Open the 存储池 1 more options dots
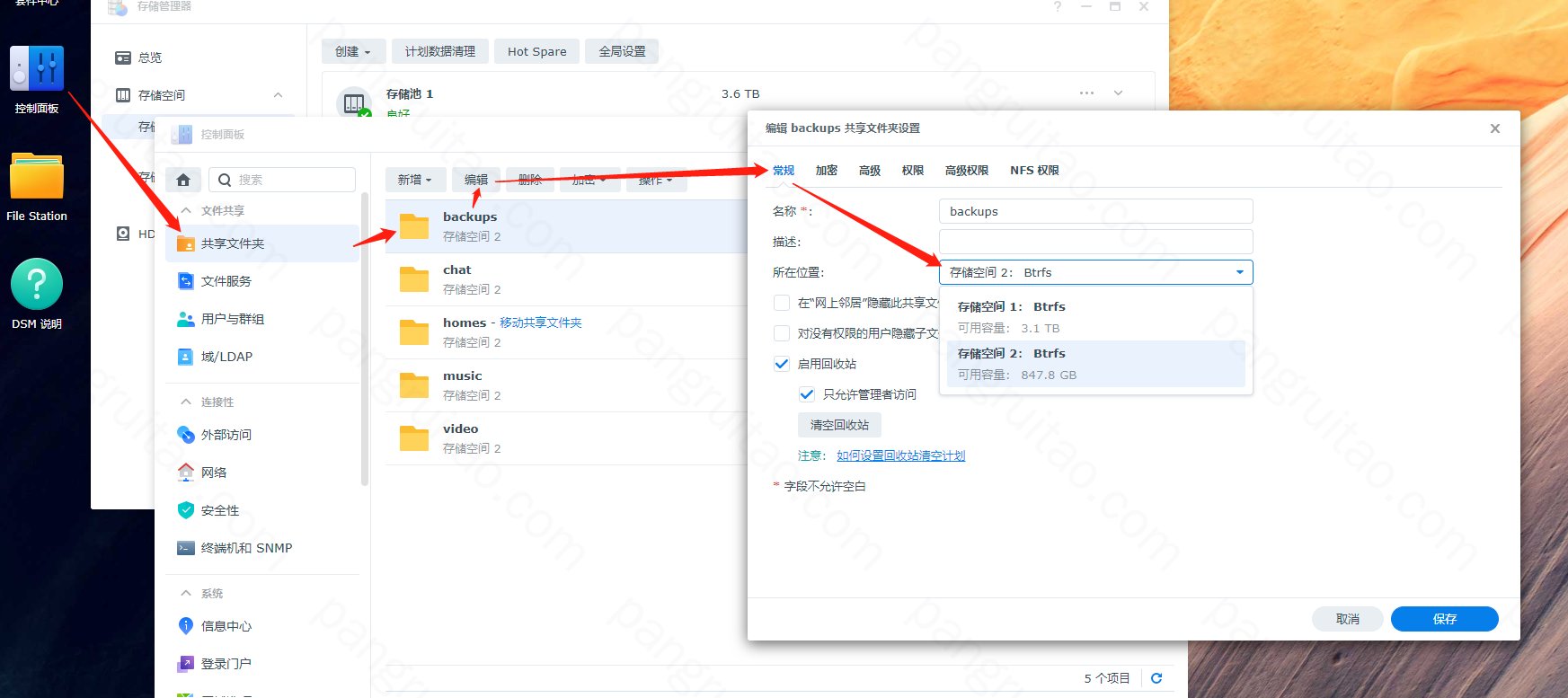The image size is (1568, 698). coord(1087,93)
